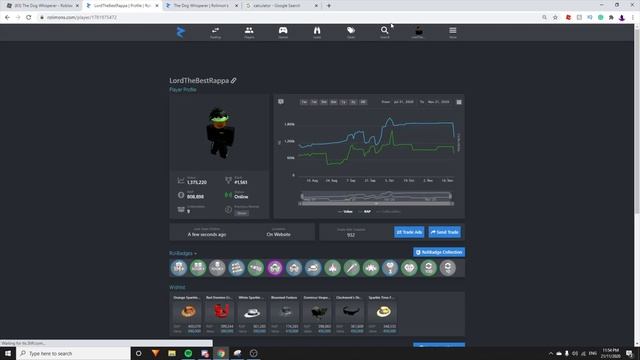The height and width of the screenshot is (360, 640).
Task: Open the Search magnifier nav icon
Action: [x=384, y=33]
